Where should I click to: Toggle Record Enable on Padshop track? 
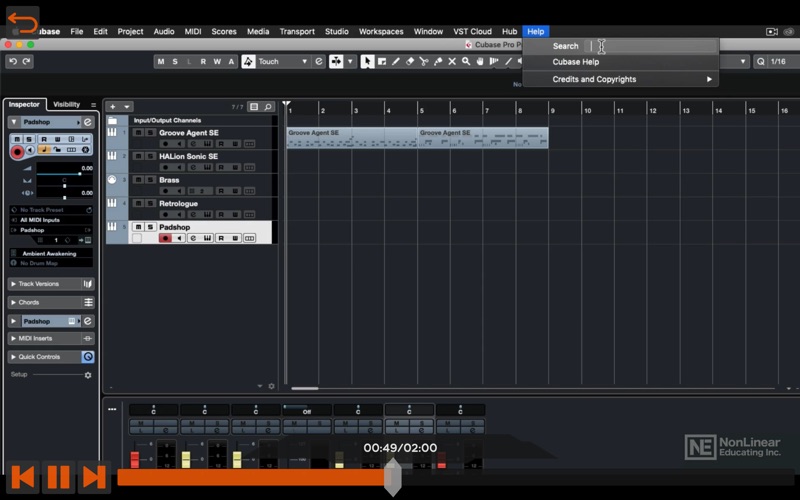(x=165, y=238)
